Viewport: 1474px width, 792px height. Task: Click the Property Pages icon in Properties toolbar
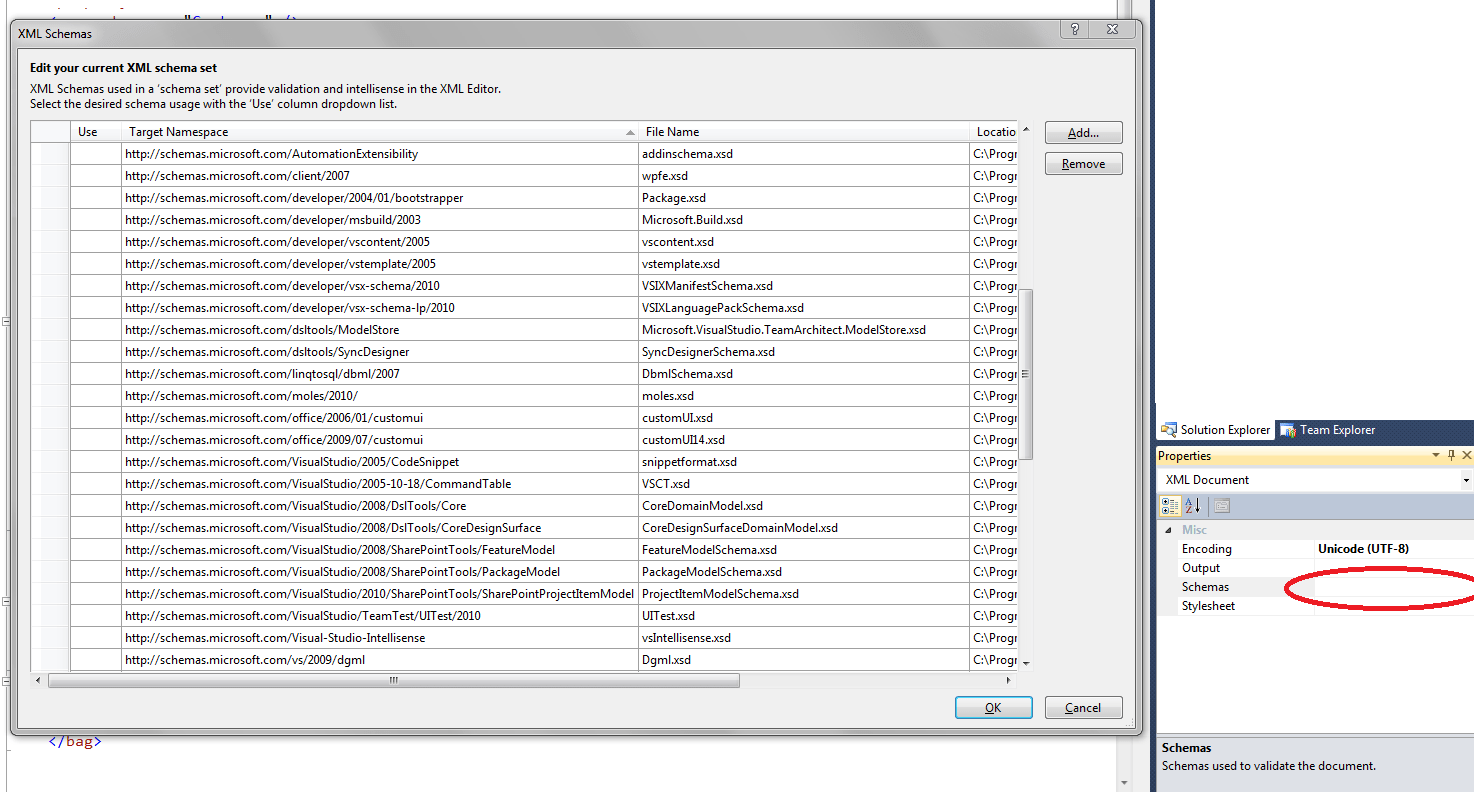(x=1222, y=506)
